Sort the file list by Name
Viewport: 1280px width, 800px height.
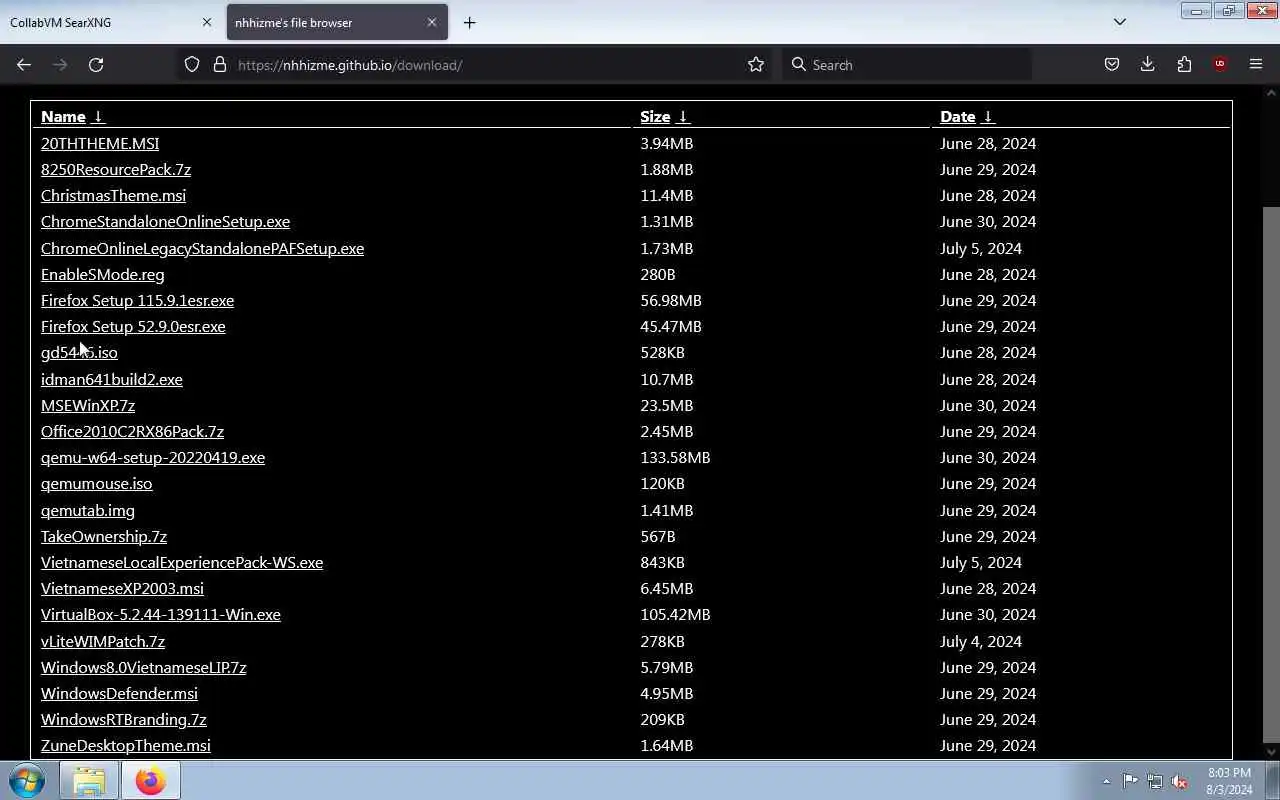click(72, 117)
